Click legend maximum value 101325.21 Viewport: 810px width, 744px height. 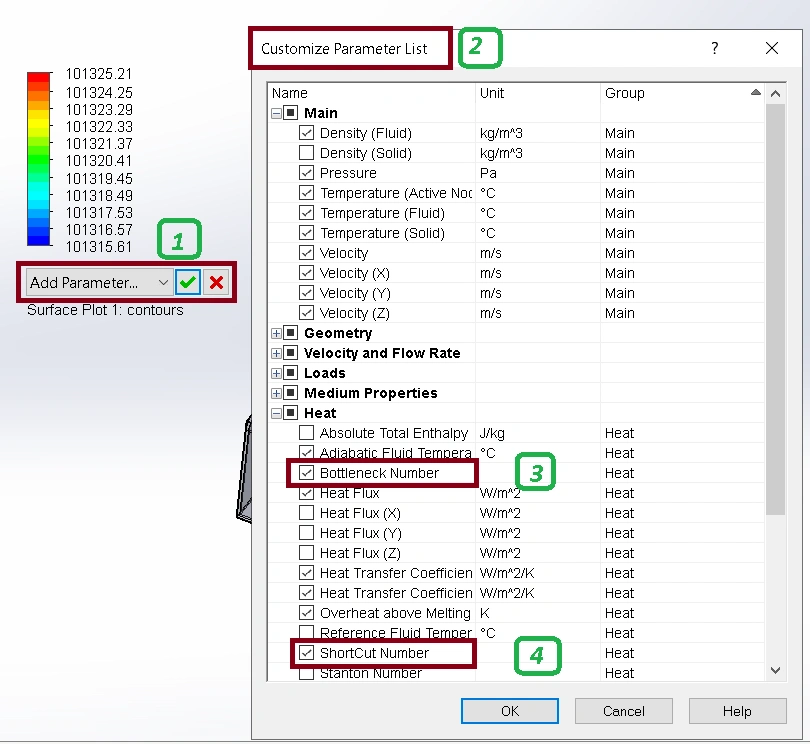99,74
